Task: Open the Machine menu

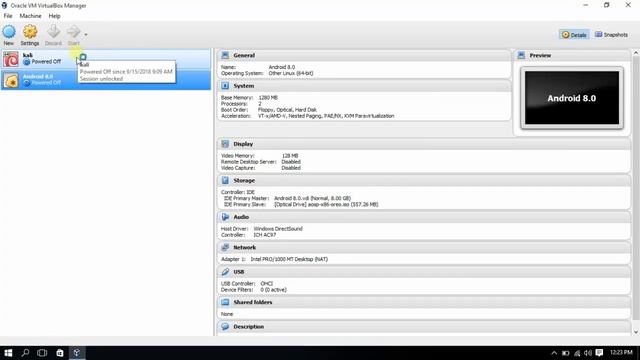Action: point(30,16)
